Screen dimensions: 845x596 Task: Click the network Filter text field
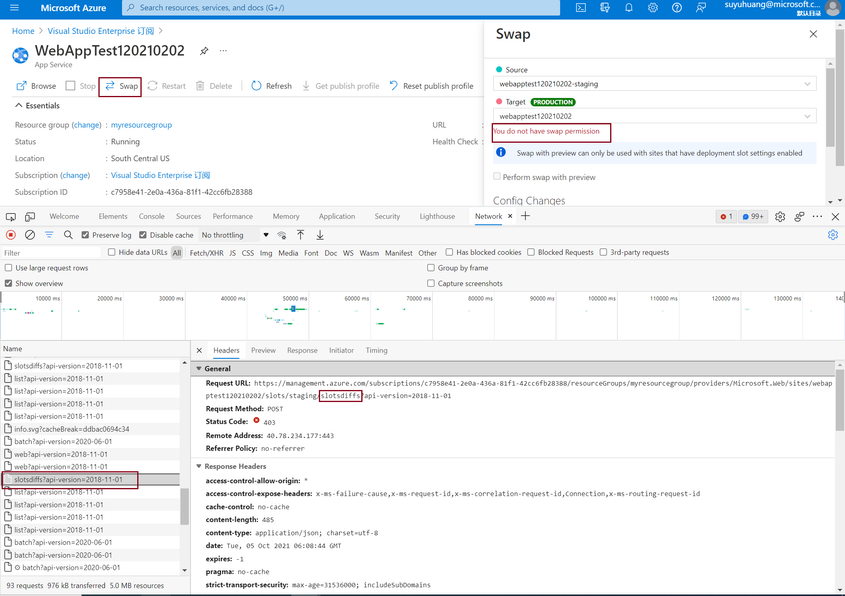click(51, 253)
